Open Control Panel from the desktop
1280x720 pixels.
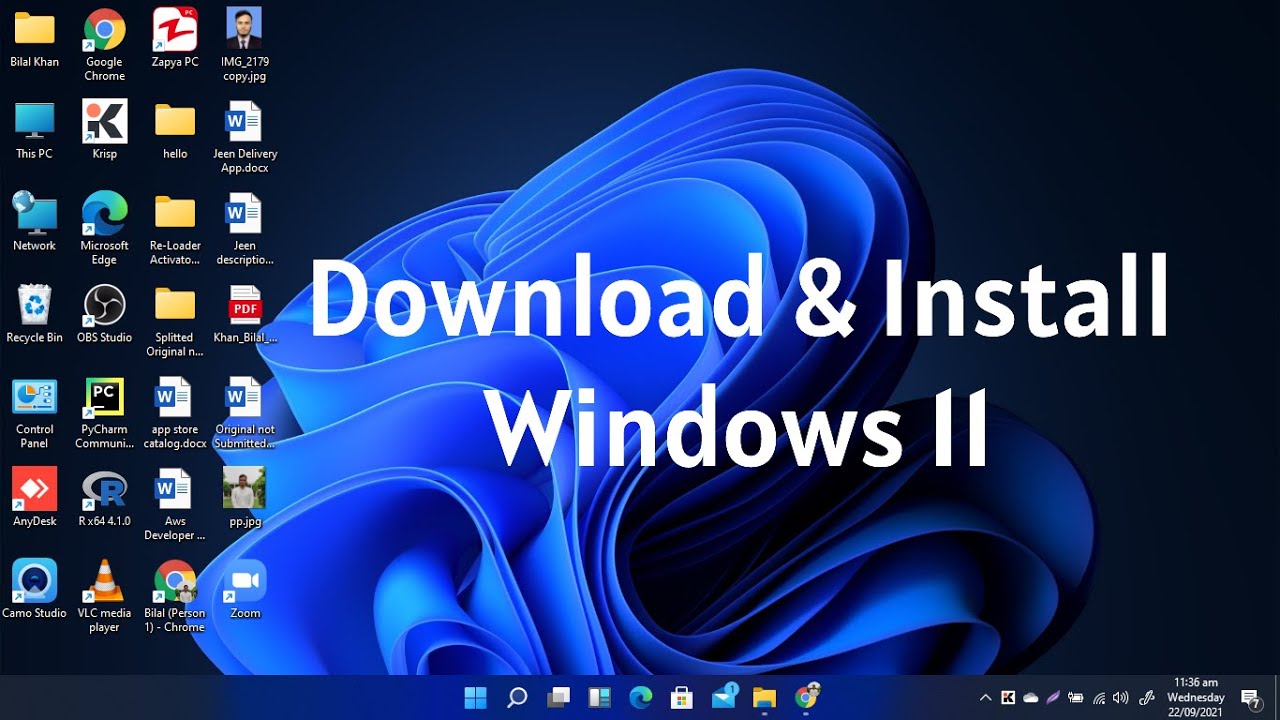[34, 413]
